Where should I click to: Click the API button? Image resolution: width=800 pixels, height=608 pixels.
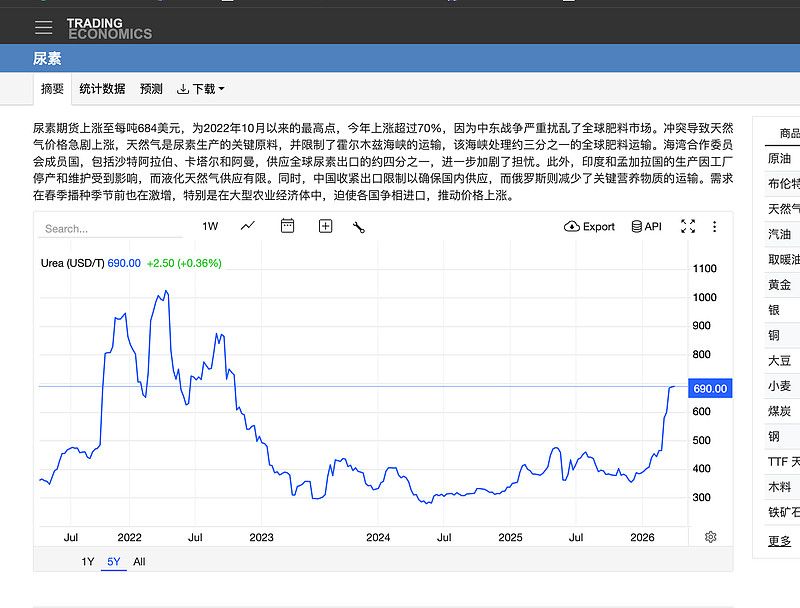(646, 226)
